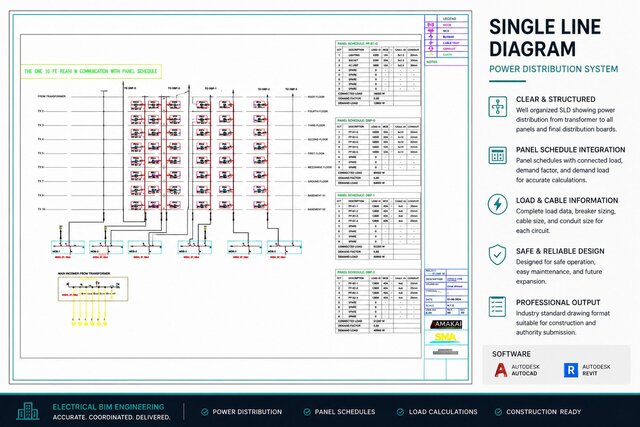The height and width of the screenshot is (427, 640).
Task: Click the Software section label
Action: coord(511,354)
